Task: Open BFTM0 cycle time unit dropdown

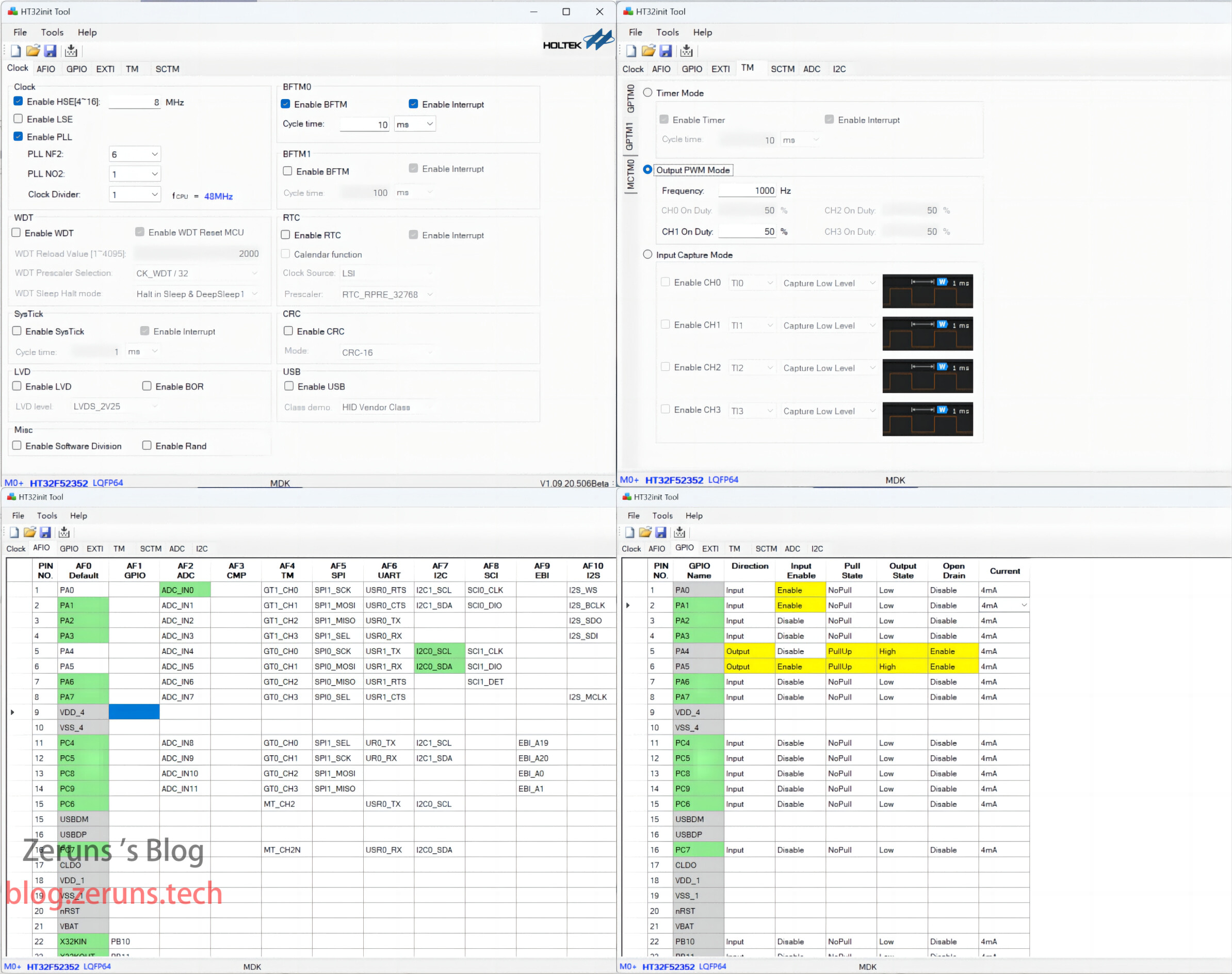Action: pos(429,124)
